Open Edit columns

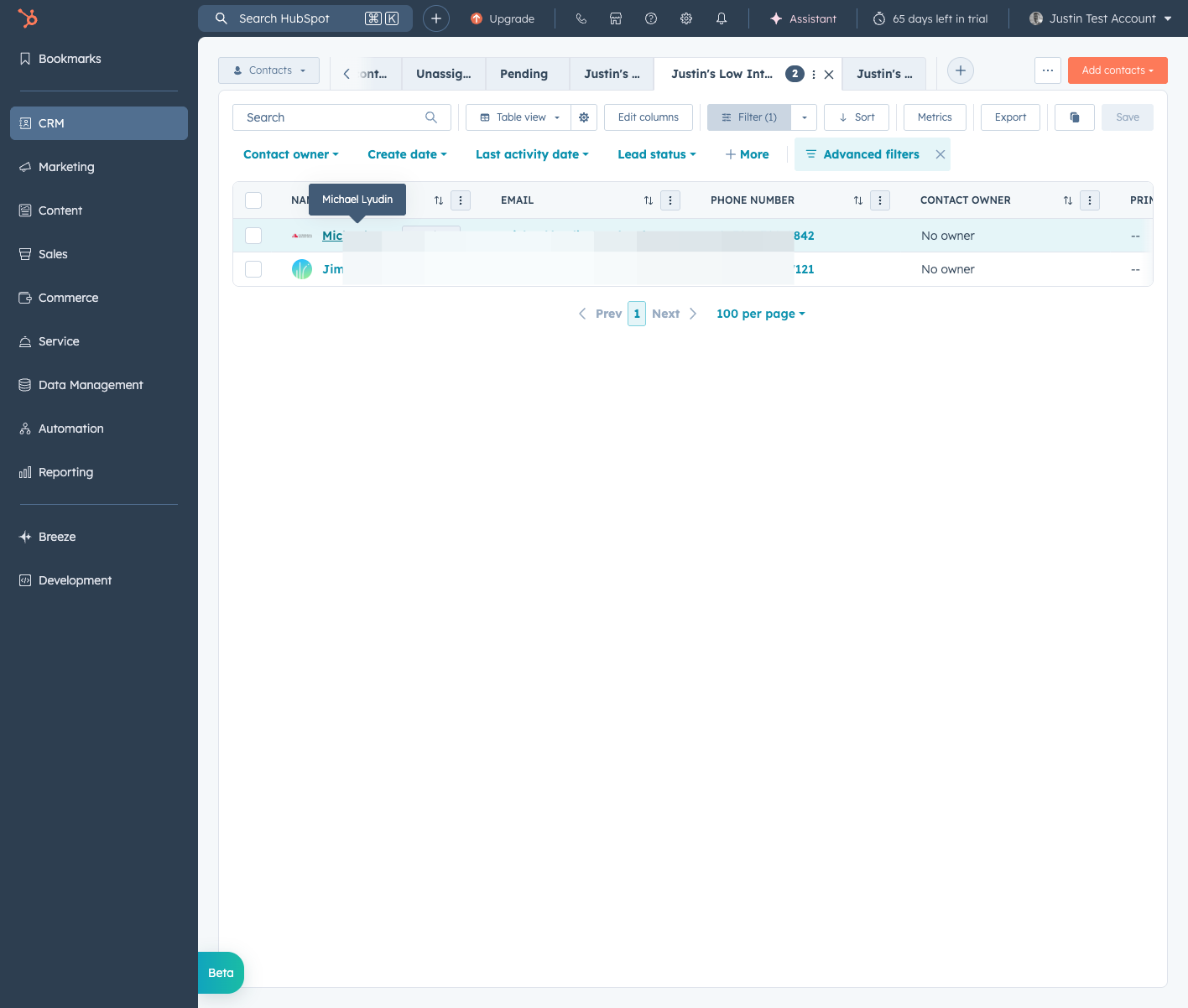tap(649, 117)
